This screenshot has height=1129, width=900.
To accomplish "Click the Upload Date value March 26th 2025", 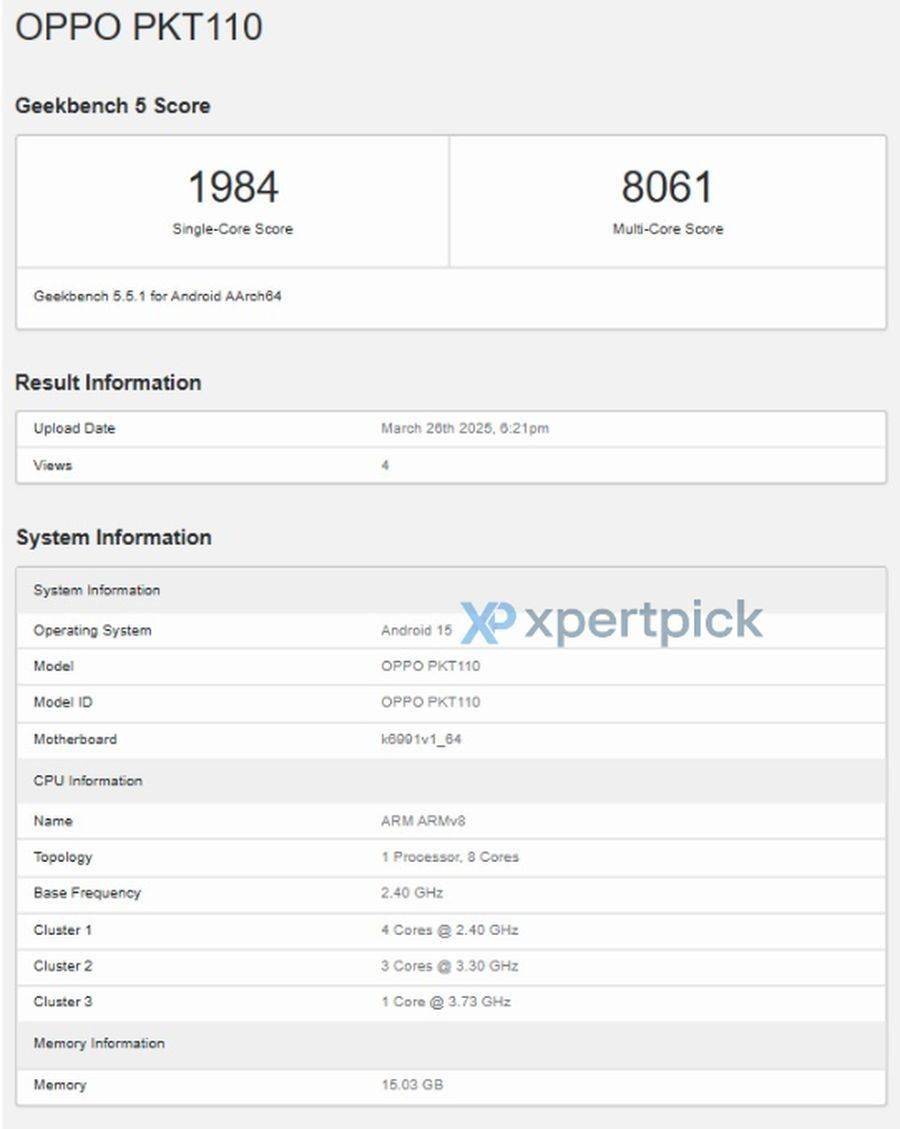I will tap(465, 428).
